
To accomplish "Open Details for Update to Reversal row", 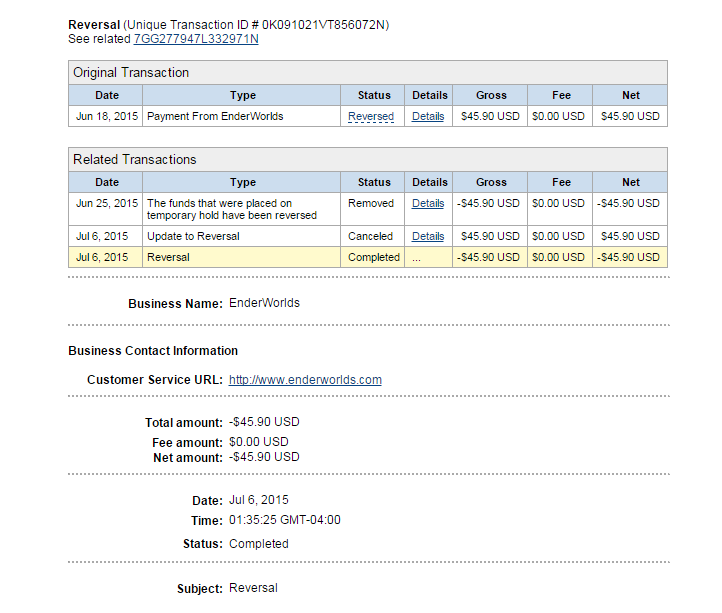I will click(428, 236).
